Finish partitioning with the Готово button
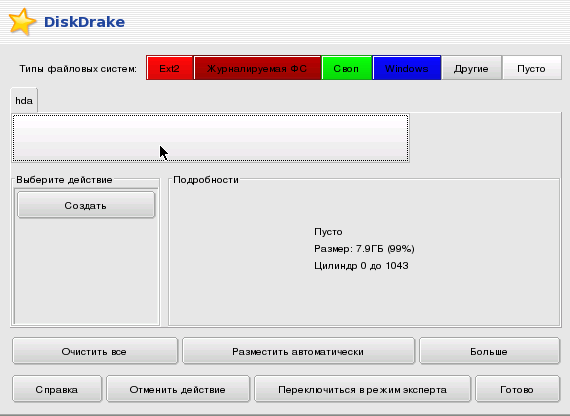This screenshot has width=570, height=416. [x=517, y=389]
